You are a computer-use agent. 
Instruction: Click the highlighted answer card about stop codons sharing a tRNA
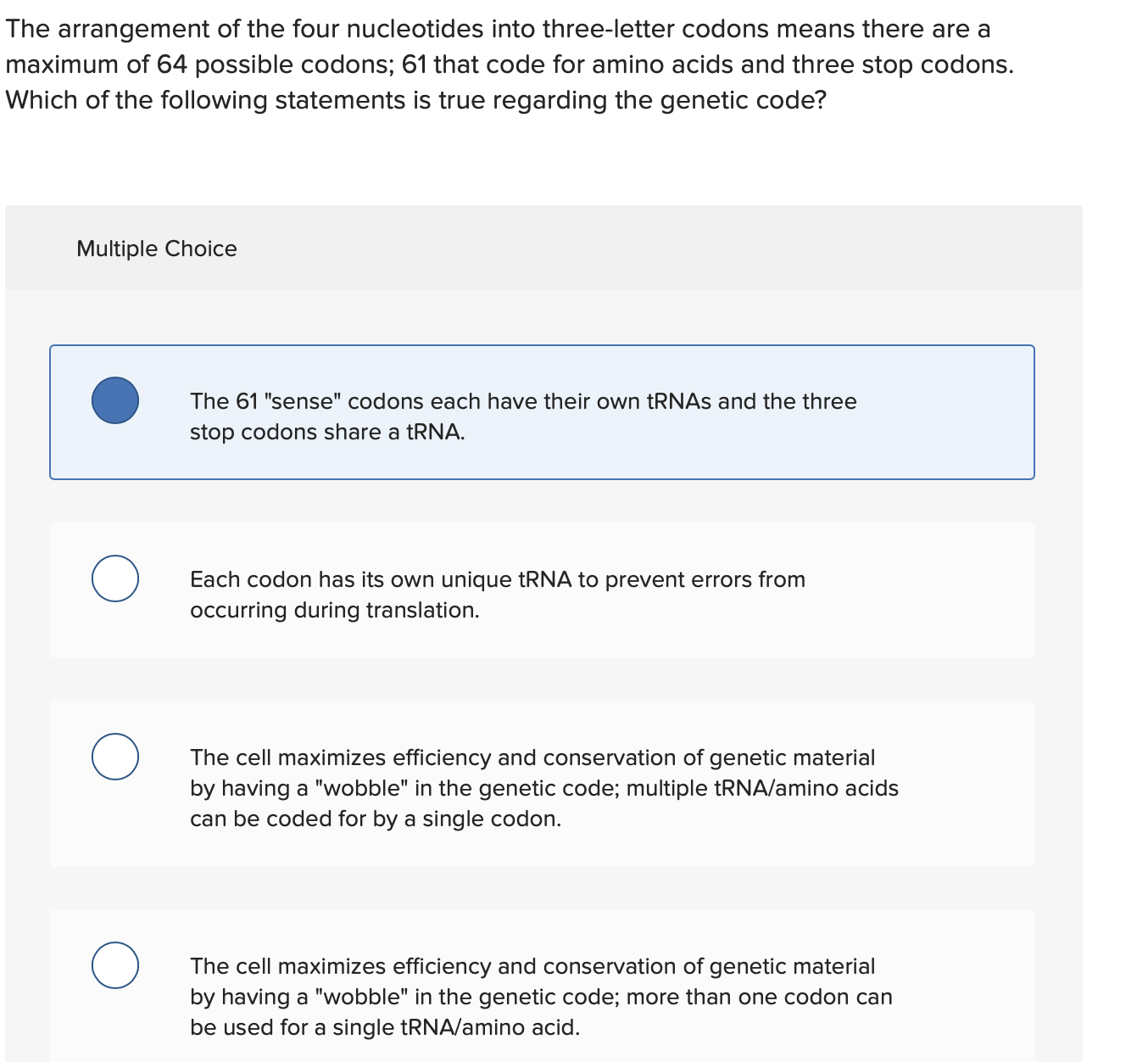pyautogui.click(x=542, y=412)
